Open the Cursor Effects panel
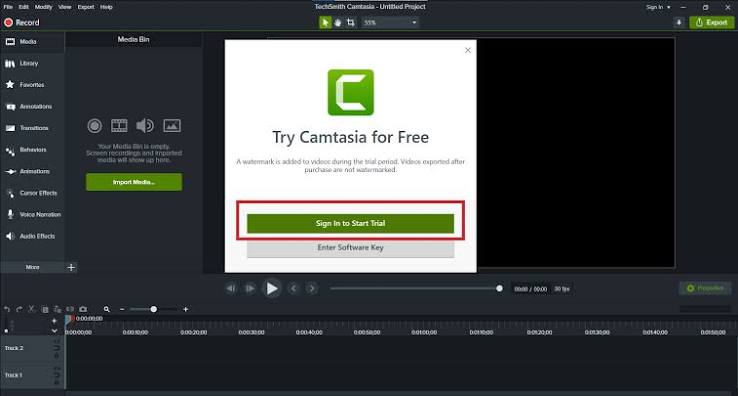This screenshot has height=396, width=738. [x=32, y=193]
